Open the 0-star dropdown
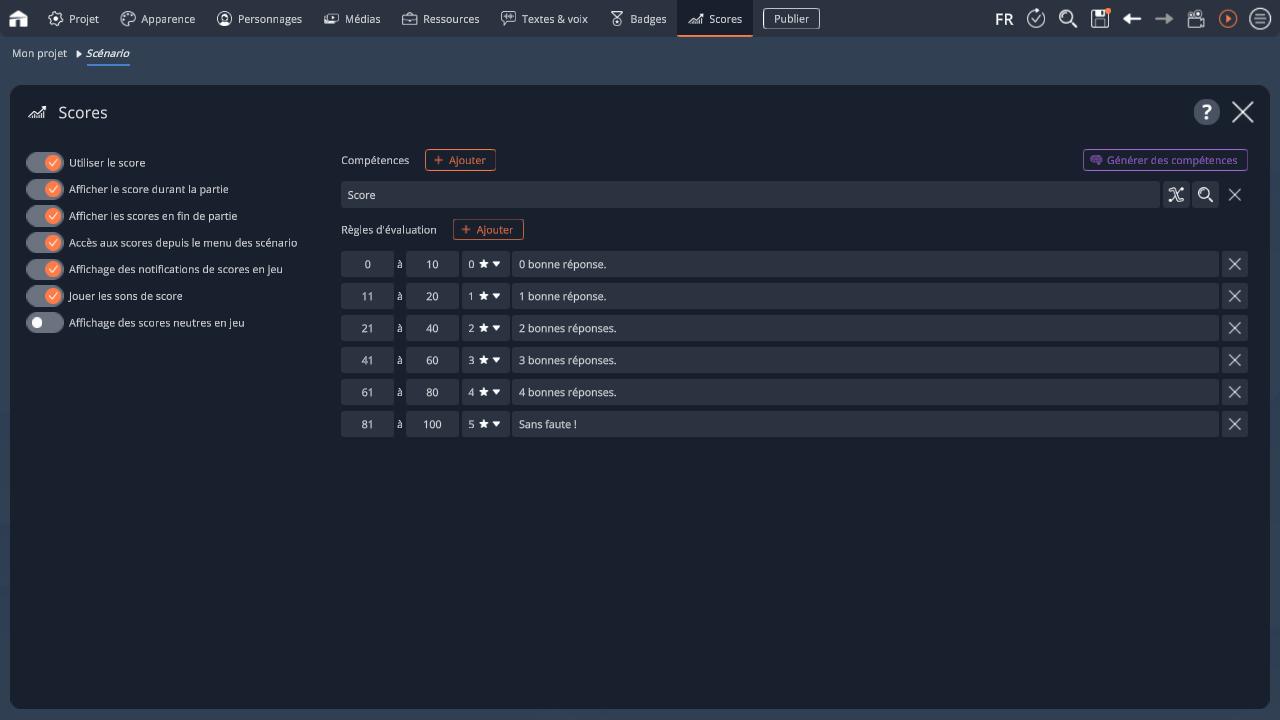Screen dimensions: 1280x720 point(485,264)
